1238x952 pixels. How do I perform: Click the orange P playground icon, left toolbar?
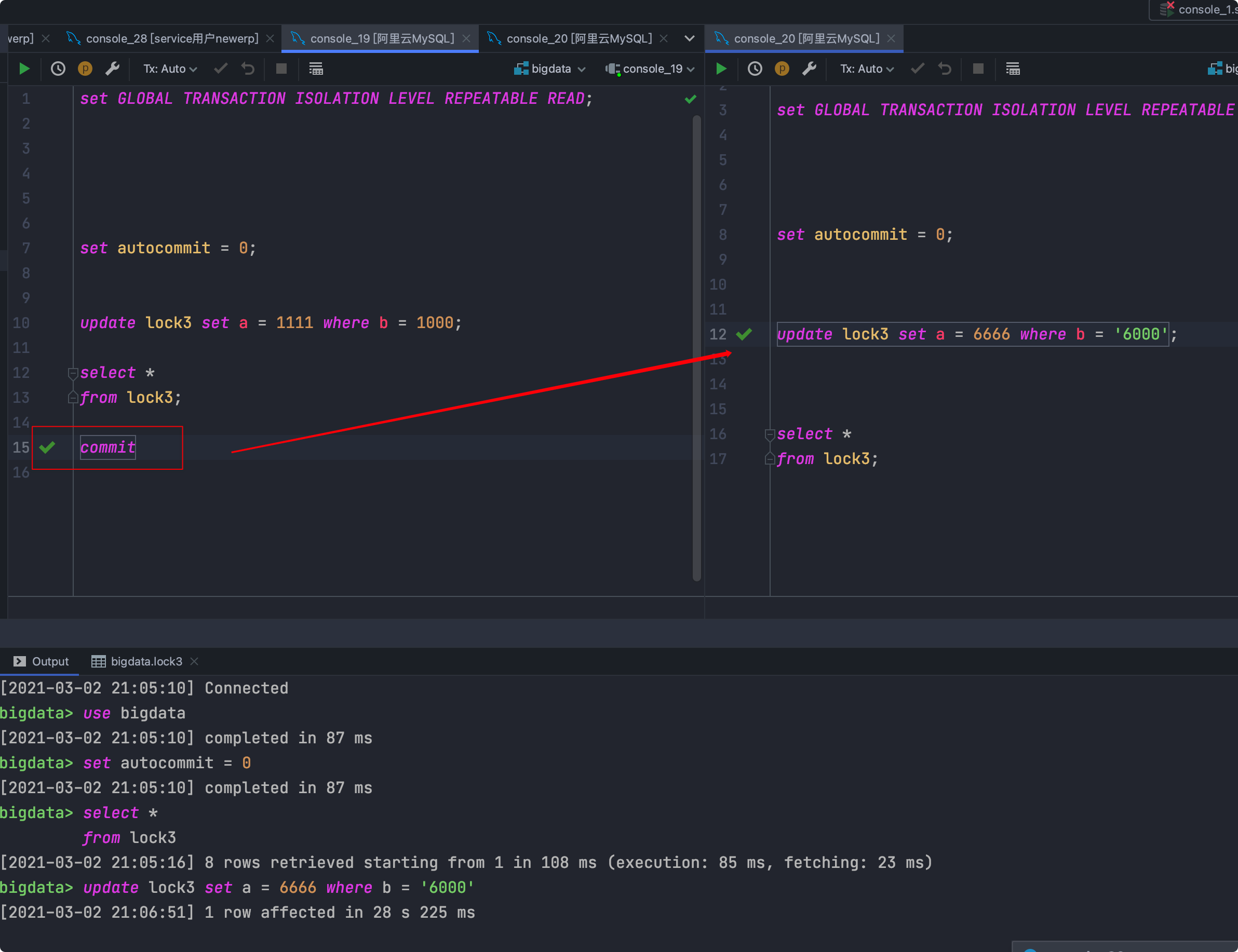click(85, 69)
